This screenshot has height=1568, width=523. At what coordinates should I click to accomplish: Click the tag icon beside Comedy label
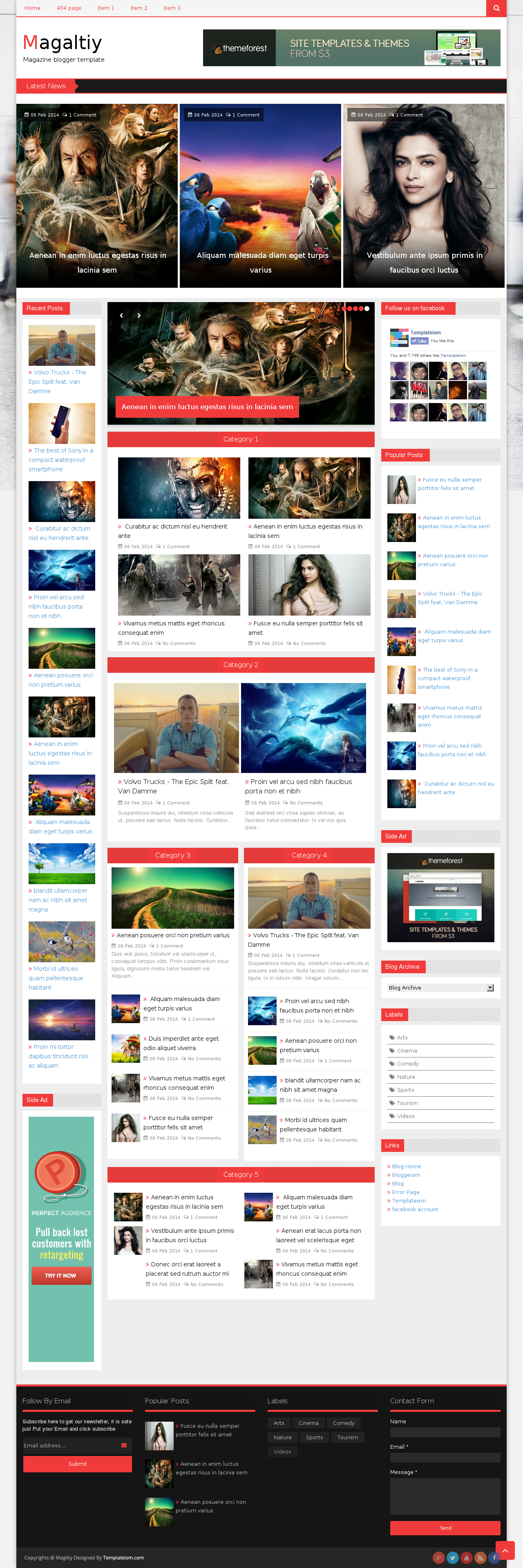coord(392,1064)
